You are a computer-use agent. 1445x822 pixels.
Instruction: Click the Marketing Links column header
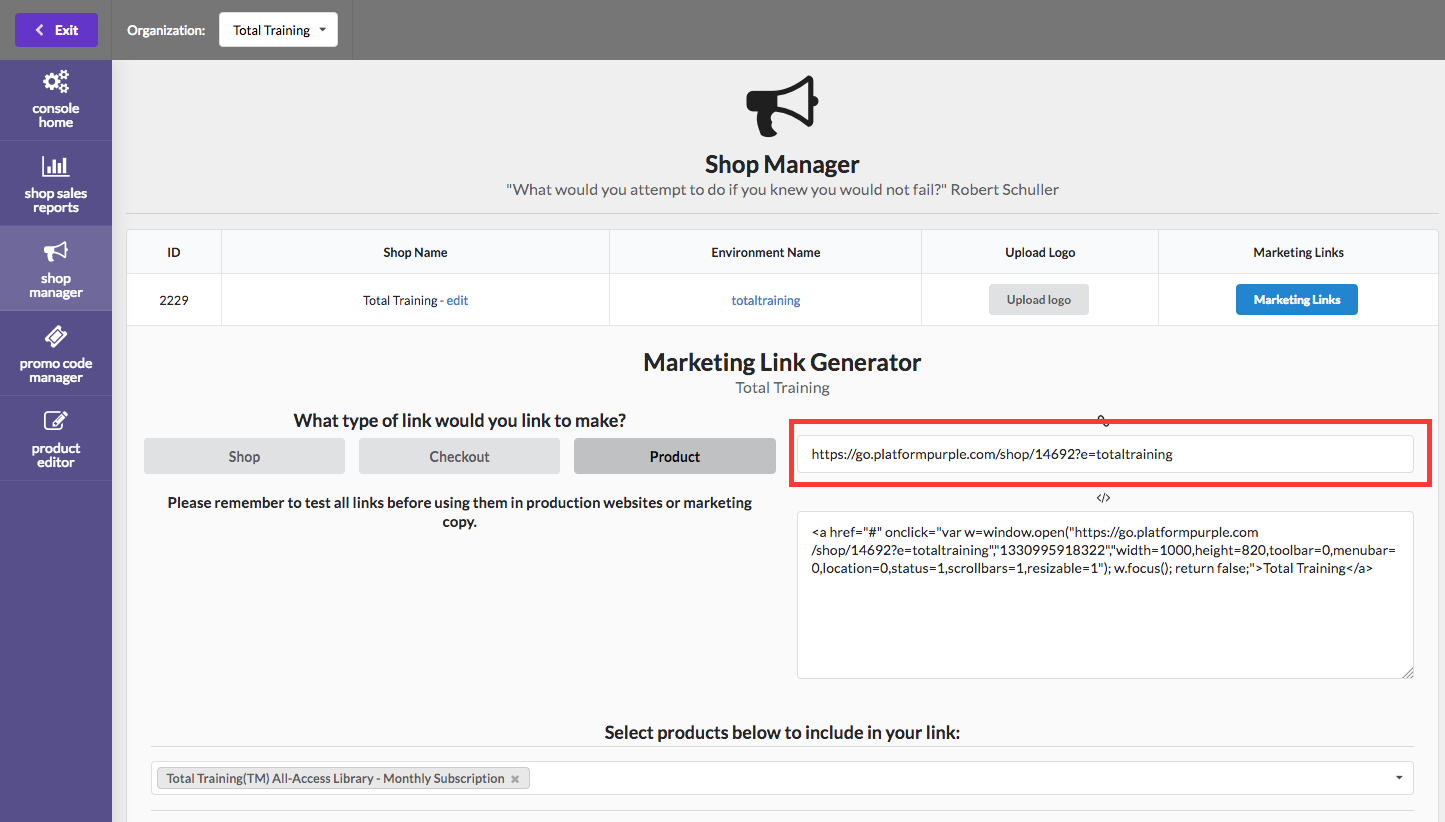(x=1298, y=252)
